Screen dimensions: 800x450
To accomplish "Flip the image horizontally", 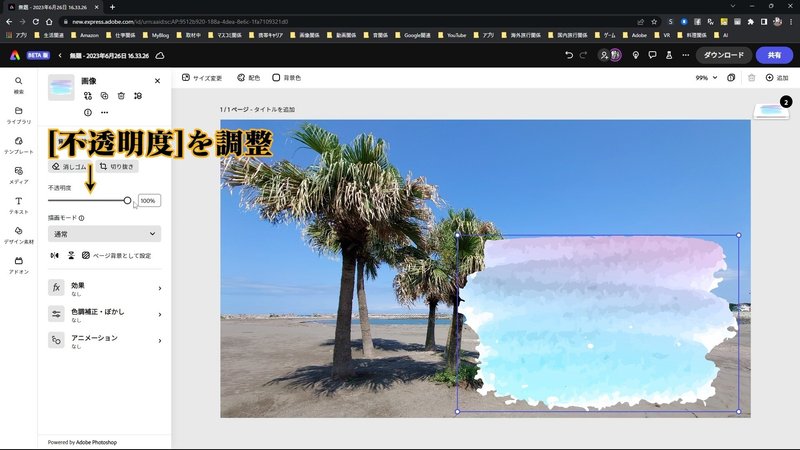I will click(x=55, y=255).
